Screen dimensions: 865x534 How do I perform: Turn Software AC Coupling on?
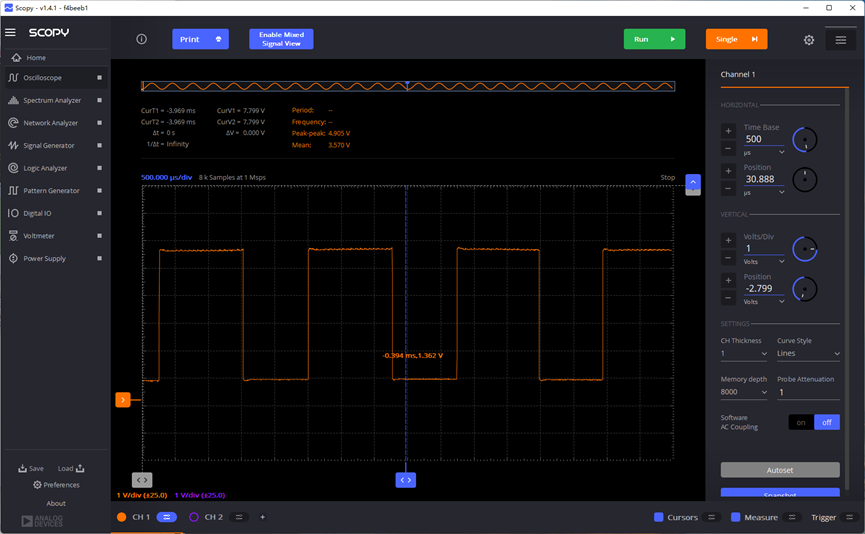click(801, 422)
